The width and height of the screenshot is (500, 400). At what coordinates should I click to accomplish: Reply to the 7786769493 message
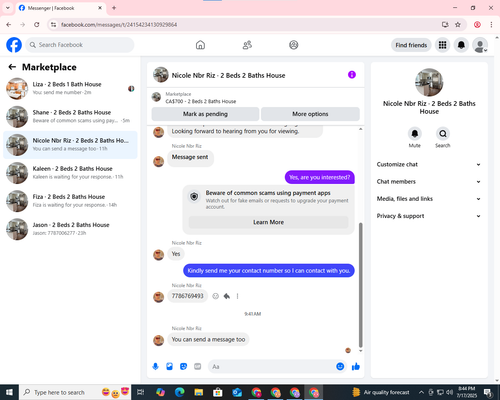click(x=227, y=296)
